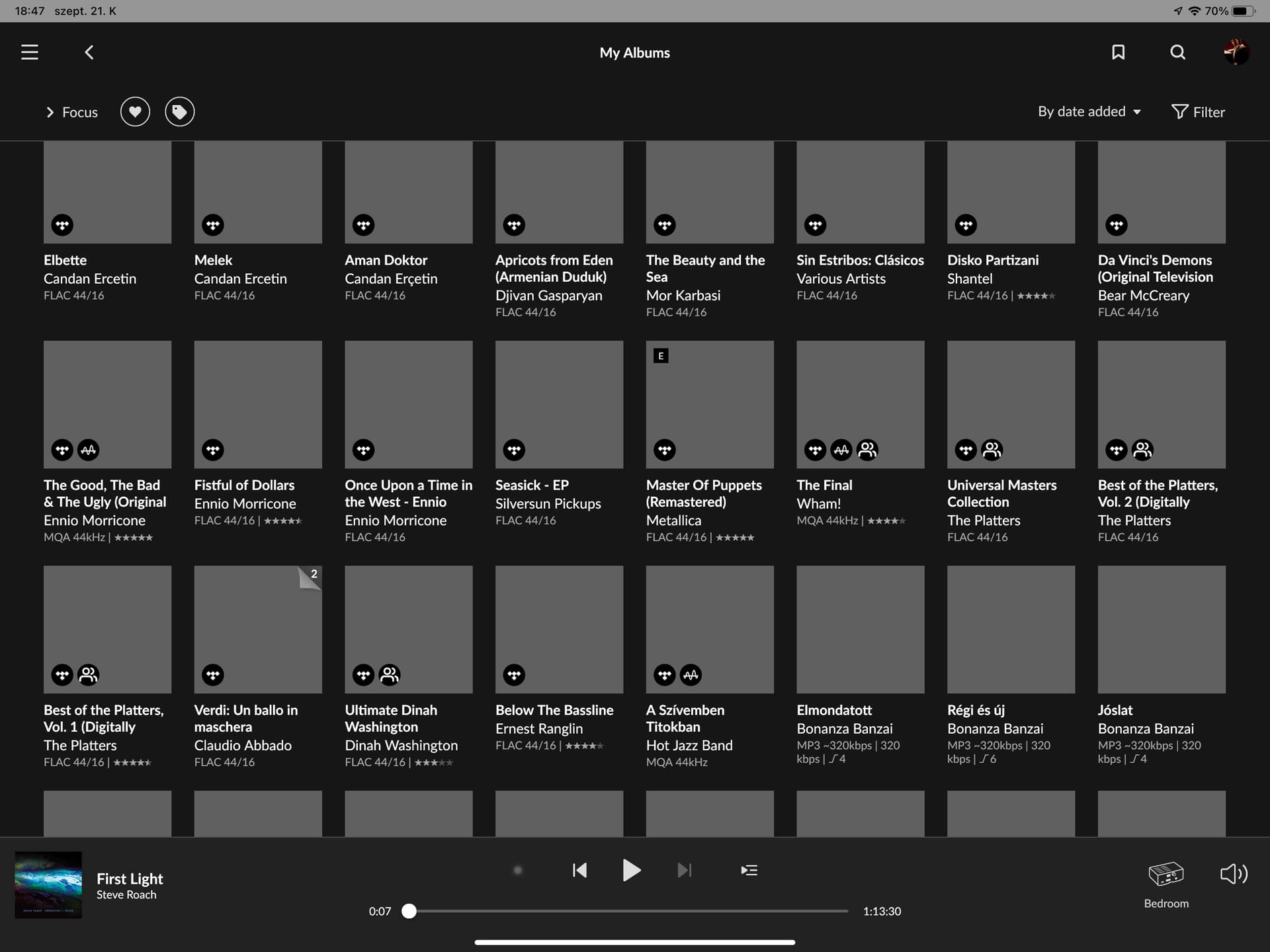Viewport: 1270px width, 952px height.
Task: Click the users badge on Universal Masters Collection
Action: click(x=992, y=450)
